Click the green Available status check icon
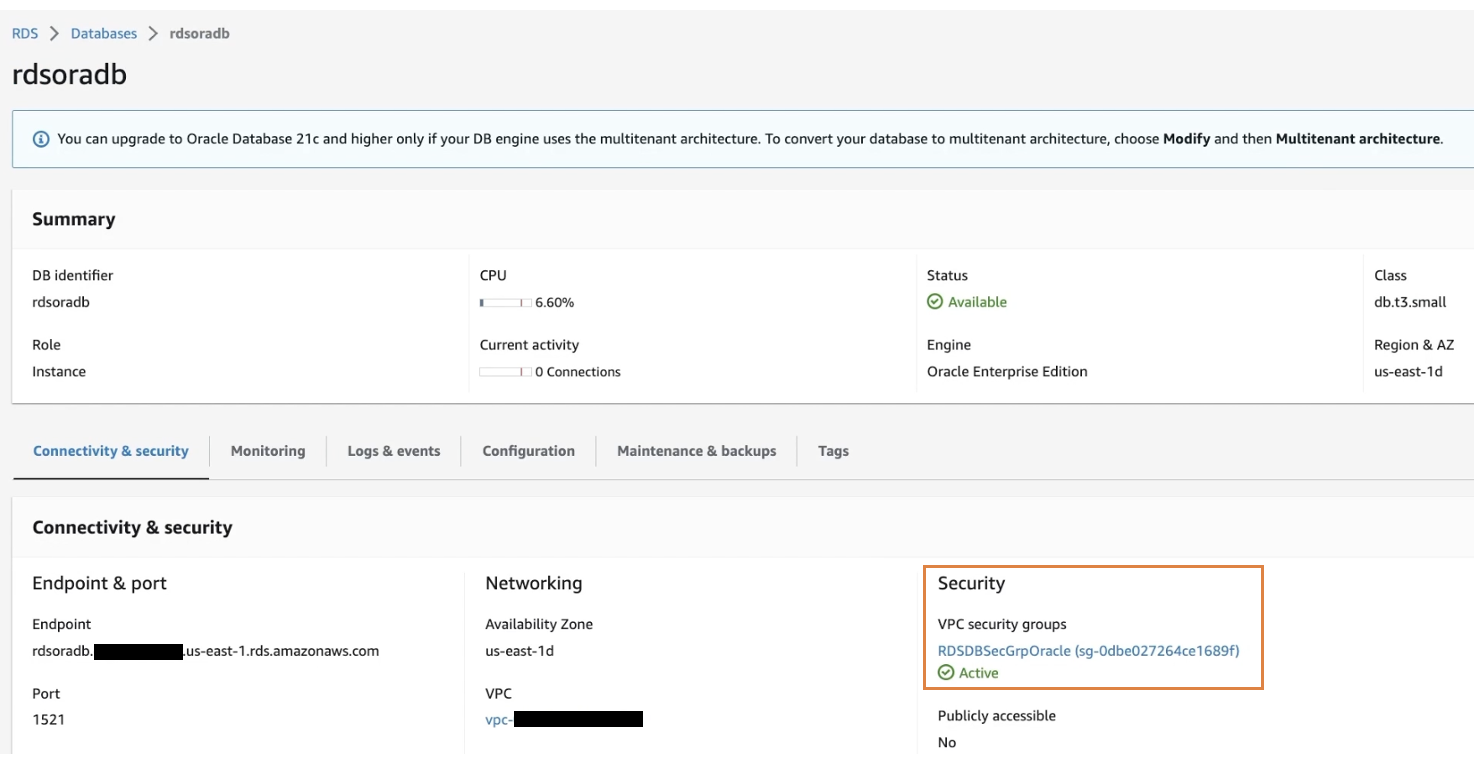The width and height of the screenshot is (1484, 762). [935, 302]
